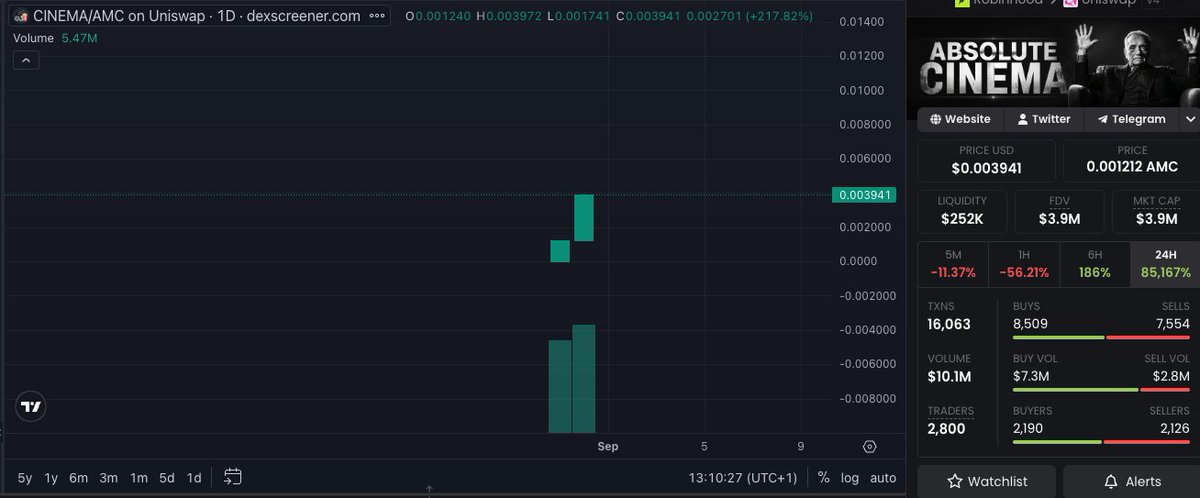Click the LIQUIDITY $252K box
Screen dimensions: 1200x498
962,211
